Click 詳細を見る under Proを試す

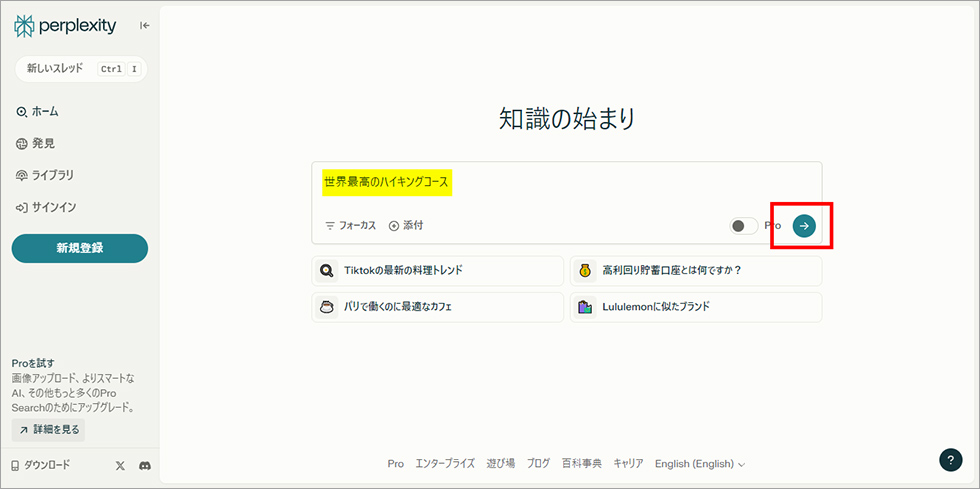point(48,430)
